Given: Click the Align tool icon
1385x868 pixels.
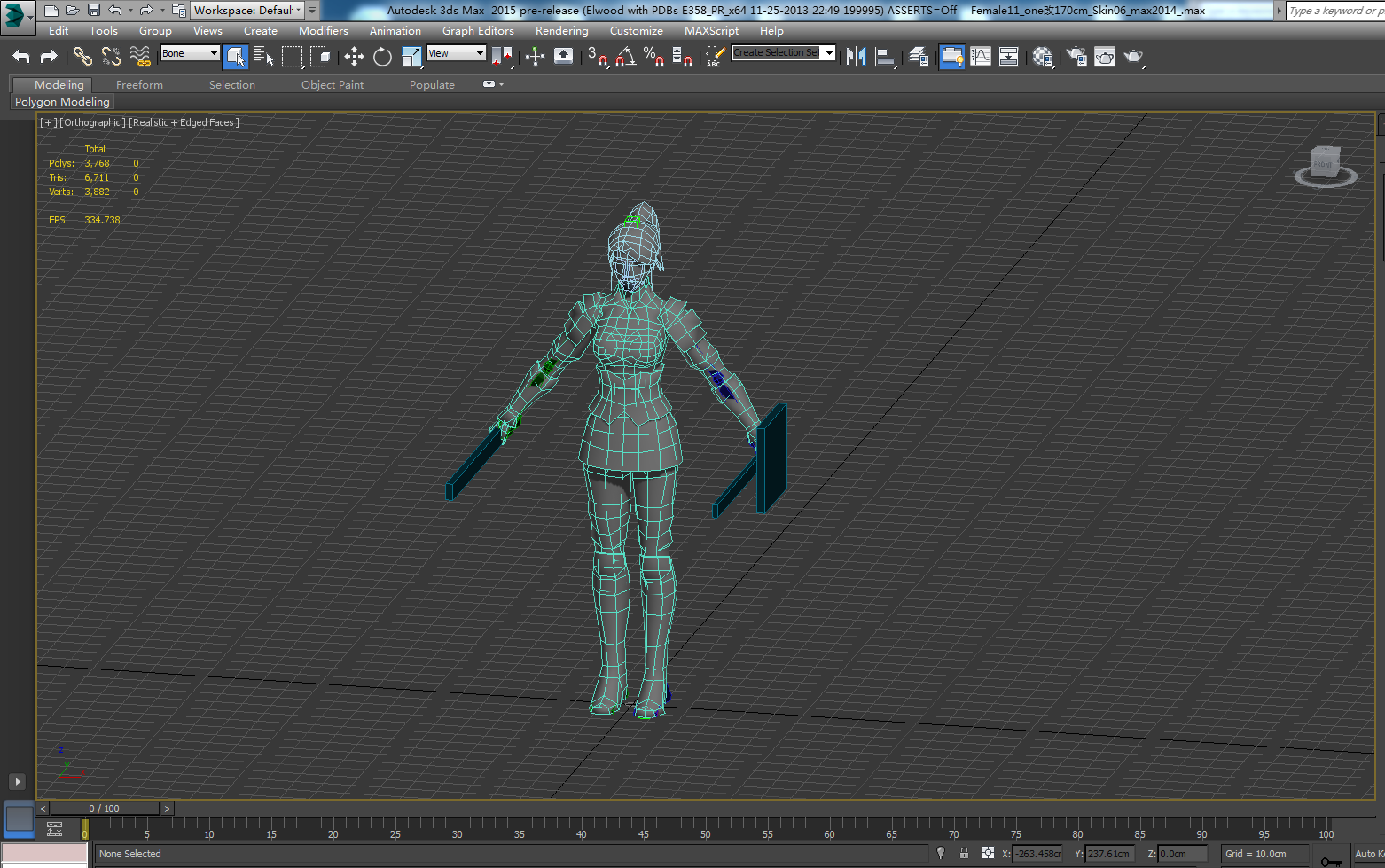Looking at the screenshot, I should pos(885,57).
